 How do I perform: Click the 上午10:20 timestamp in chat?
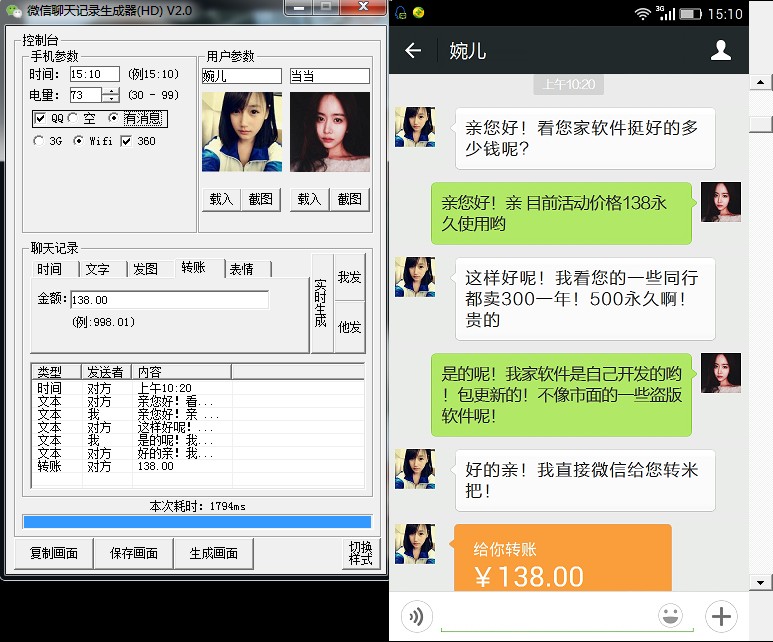[x=568, y=84]
